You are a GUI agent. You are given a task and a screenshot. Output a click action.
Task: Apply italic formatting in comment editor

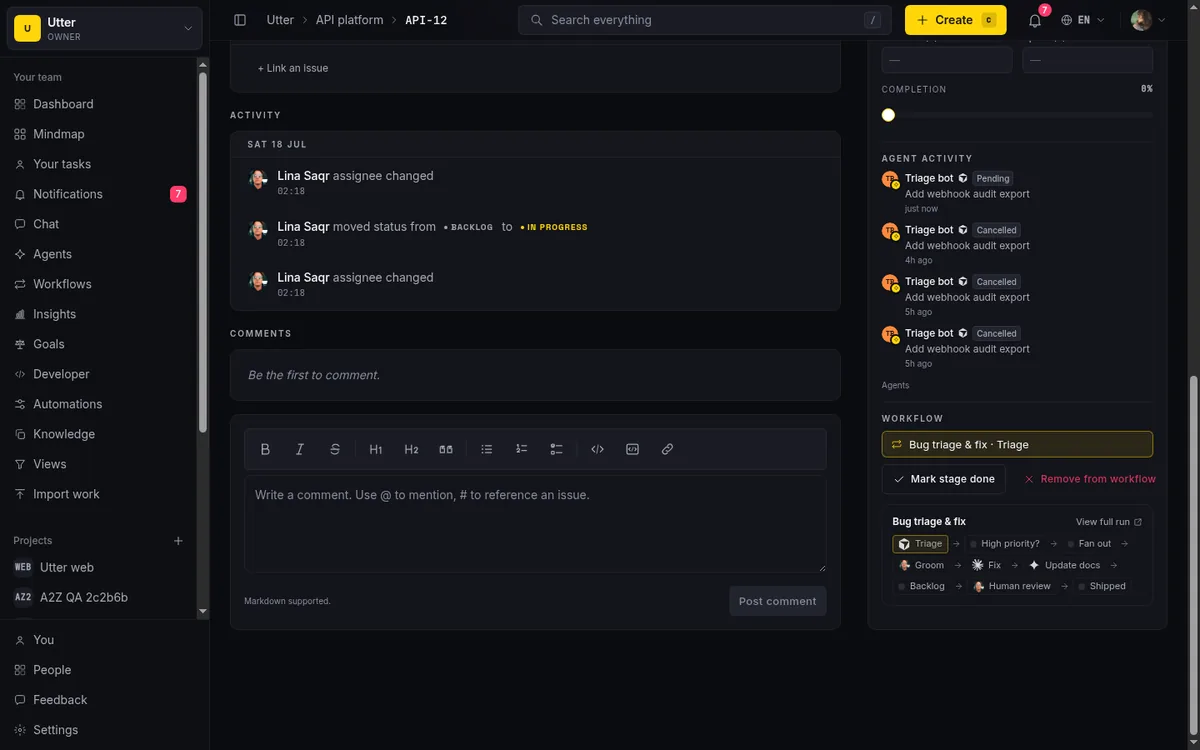point(300,450)
